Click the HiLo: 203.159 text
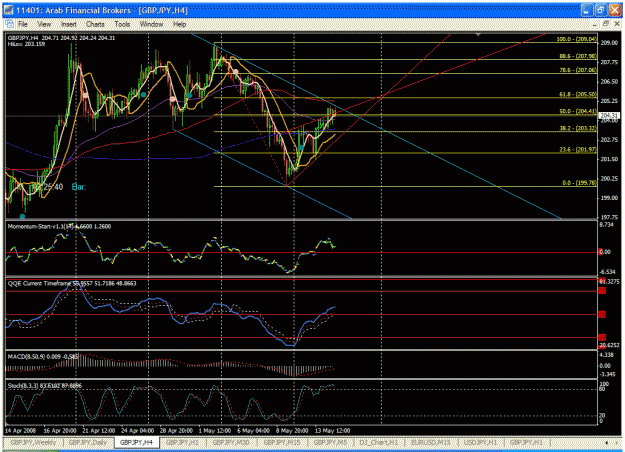 (x=26, y=44)
